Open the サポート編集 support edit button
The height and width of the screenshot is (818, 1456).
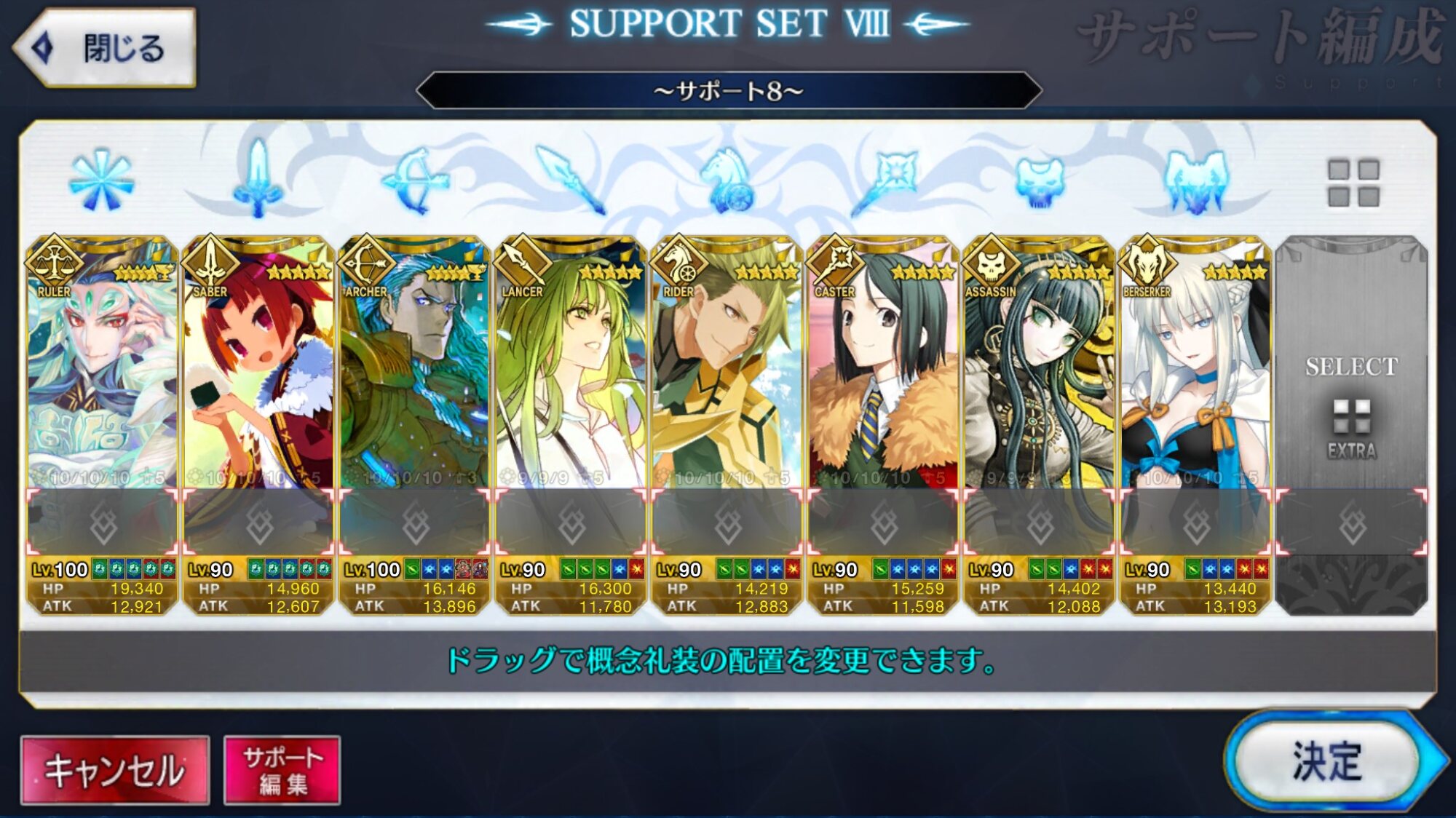(282, 770)
